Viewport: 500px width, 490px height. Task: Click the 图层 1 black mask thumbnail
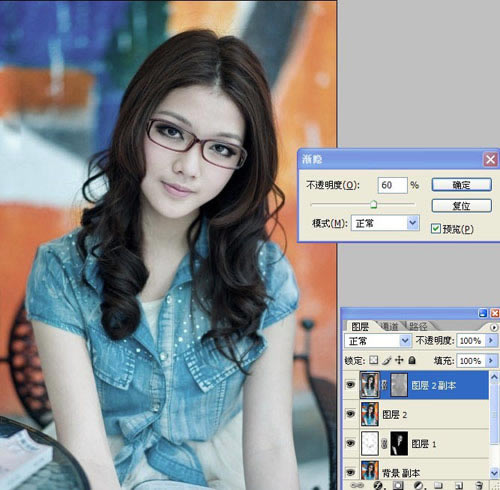pos(399,443)
